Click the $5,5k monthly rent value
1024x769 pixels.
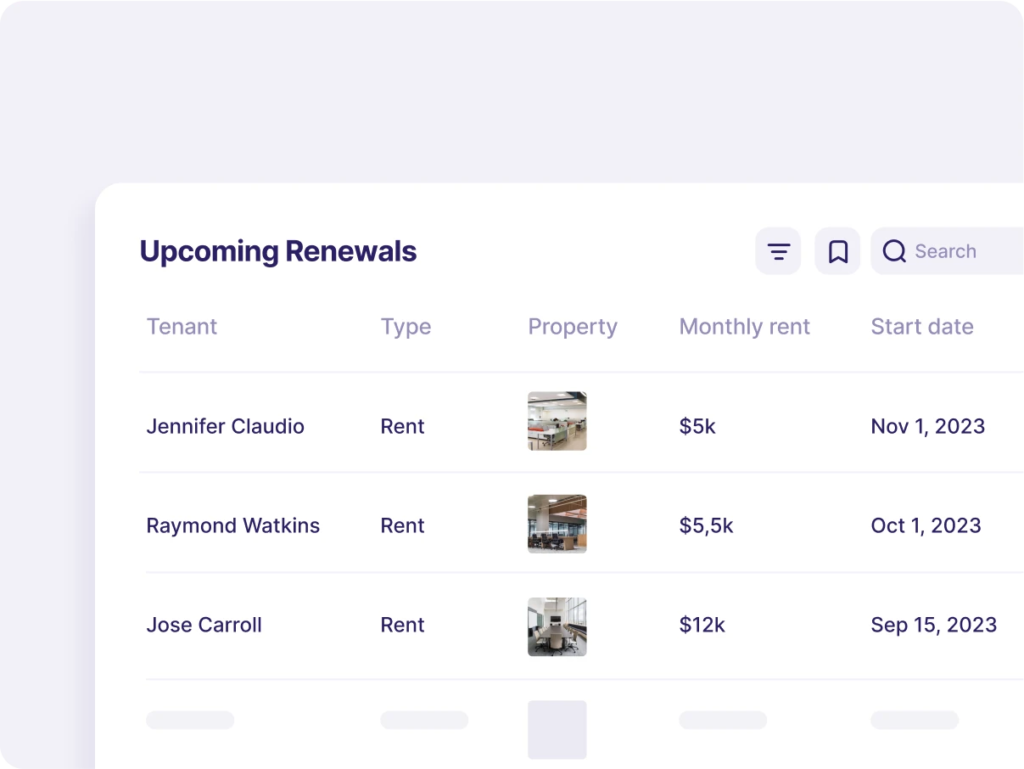[706, 526]
